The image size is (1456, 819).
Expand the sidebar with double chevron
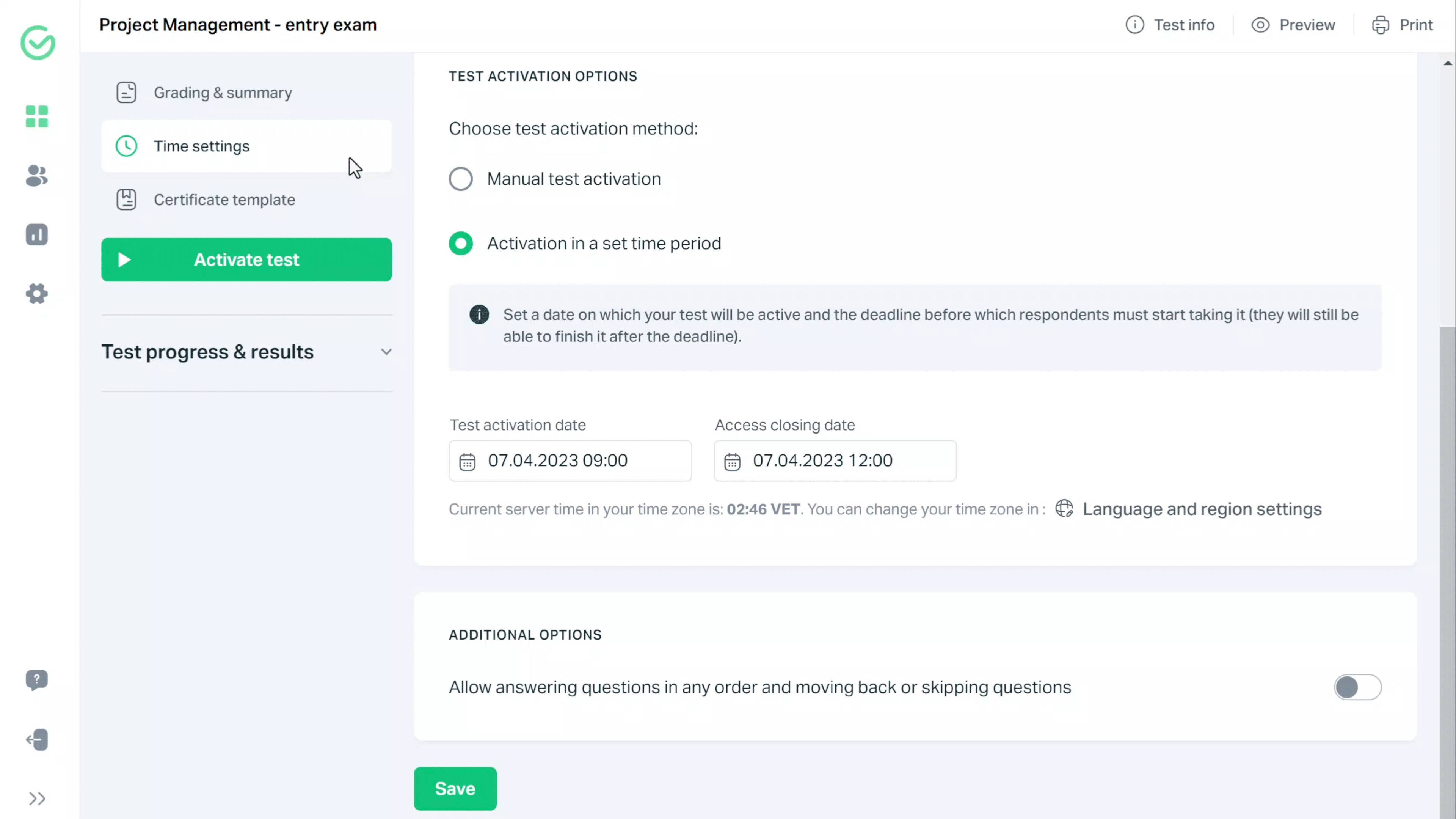click(x=37, y=799)
